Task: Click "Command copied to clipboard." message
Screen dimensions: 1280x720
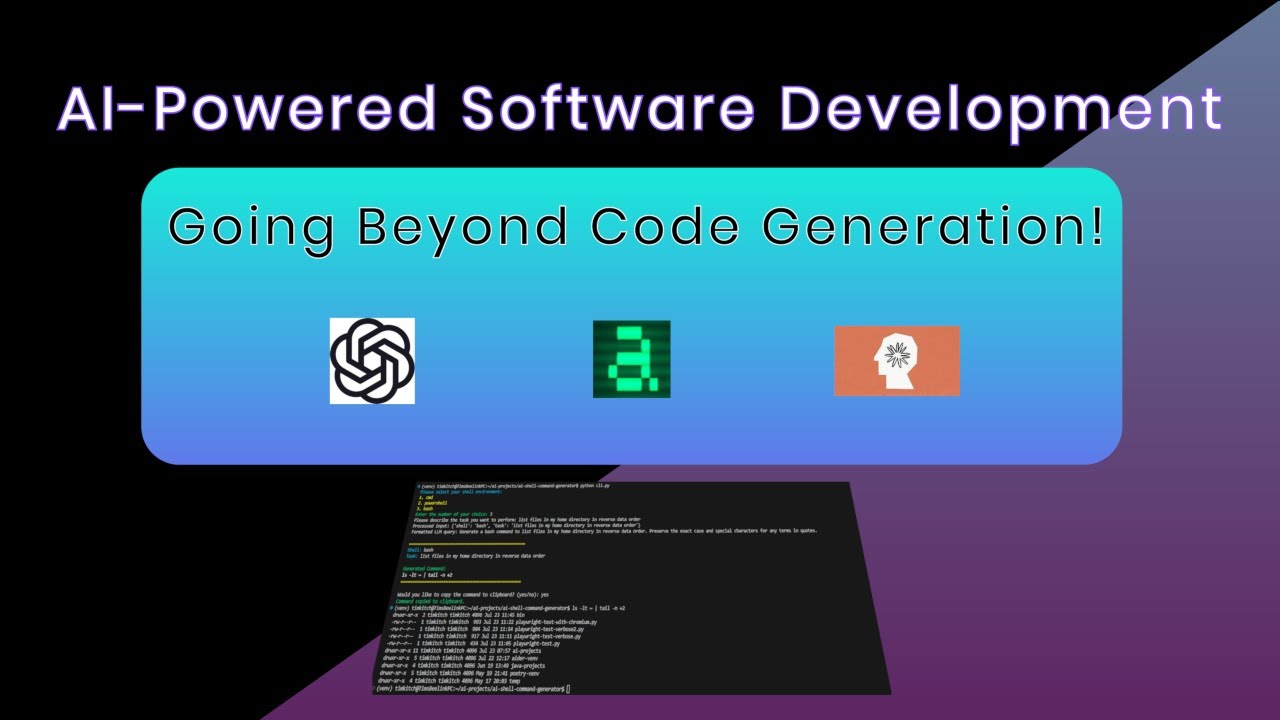Action: (x=430, y=601)
